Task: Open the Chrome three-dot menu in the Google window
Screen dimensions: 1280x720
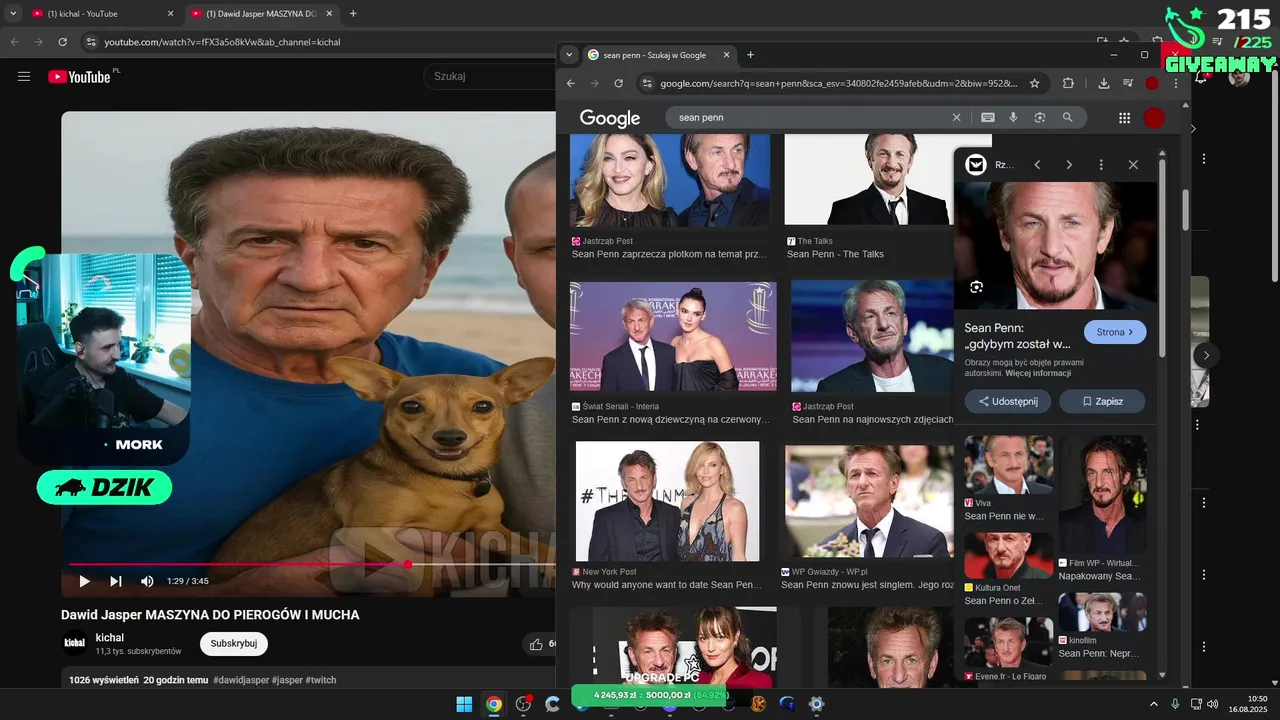Action: coord(1176,83)
